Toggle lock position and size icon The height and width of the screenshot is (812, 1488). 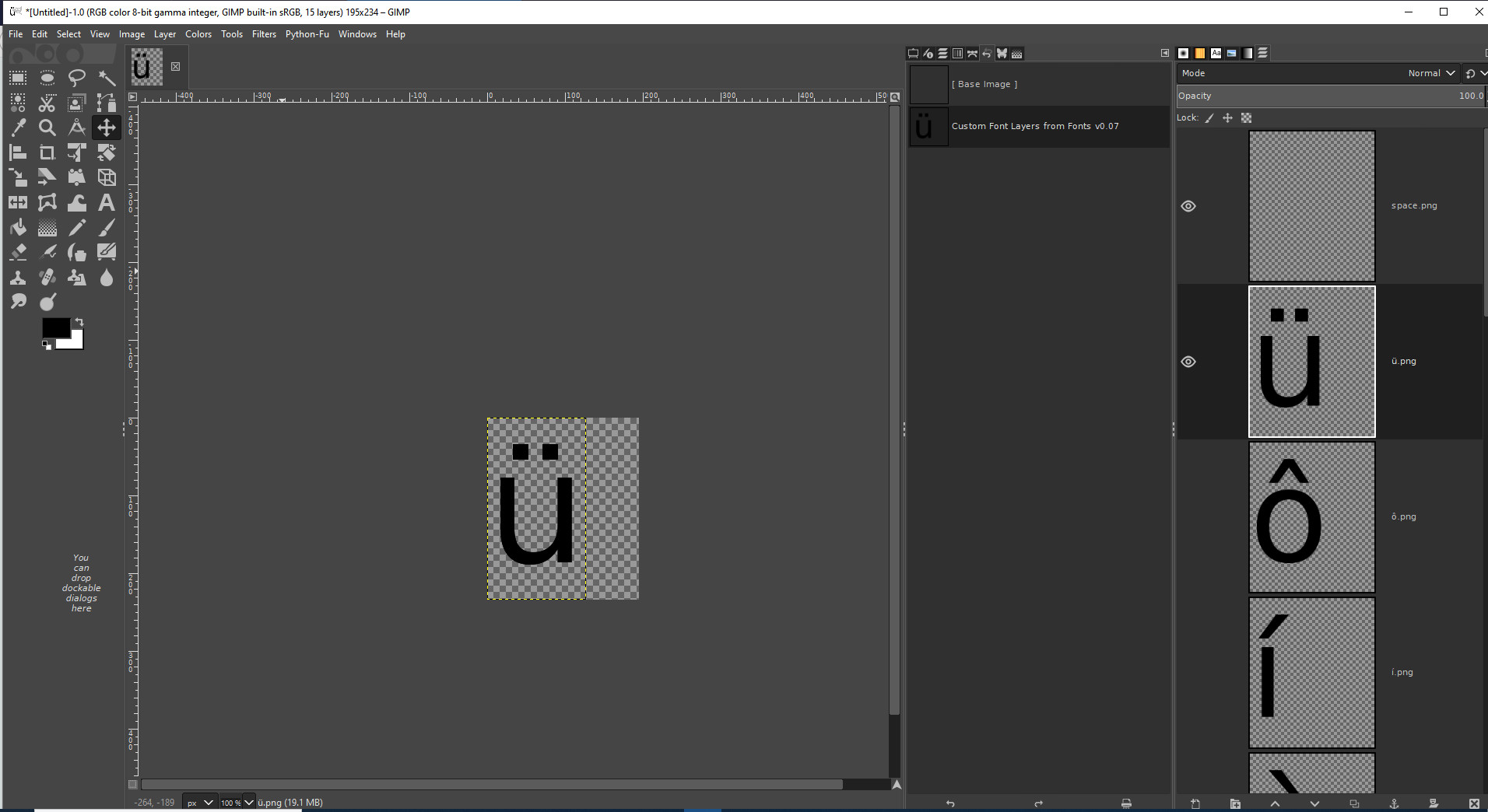(x=1227, y=118)
